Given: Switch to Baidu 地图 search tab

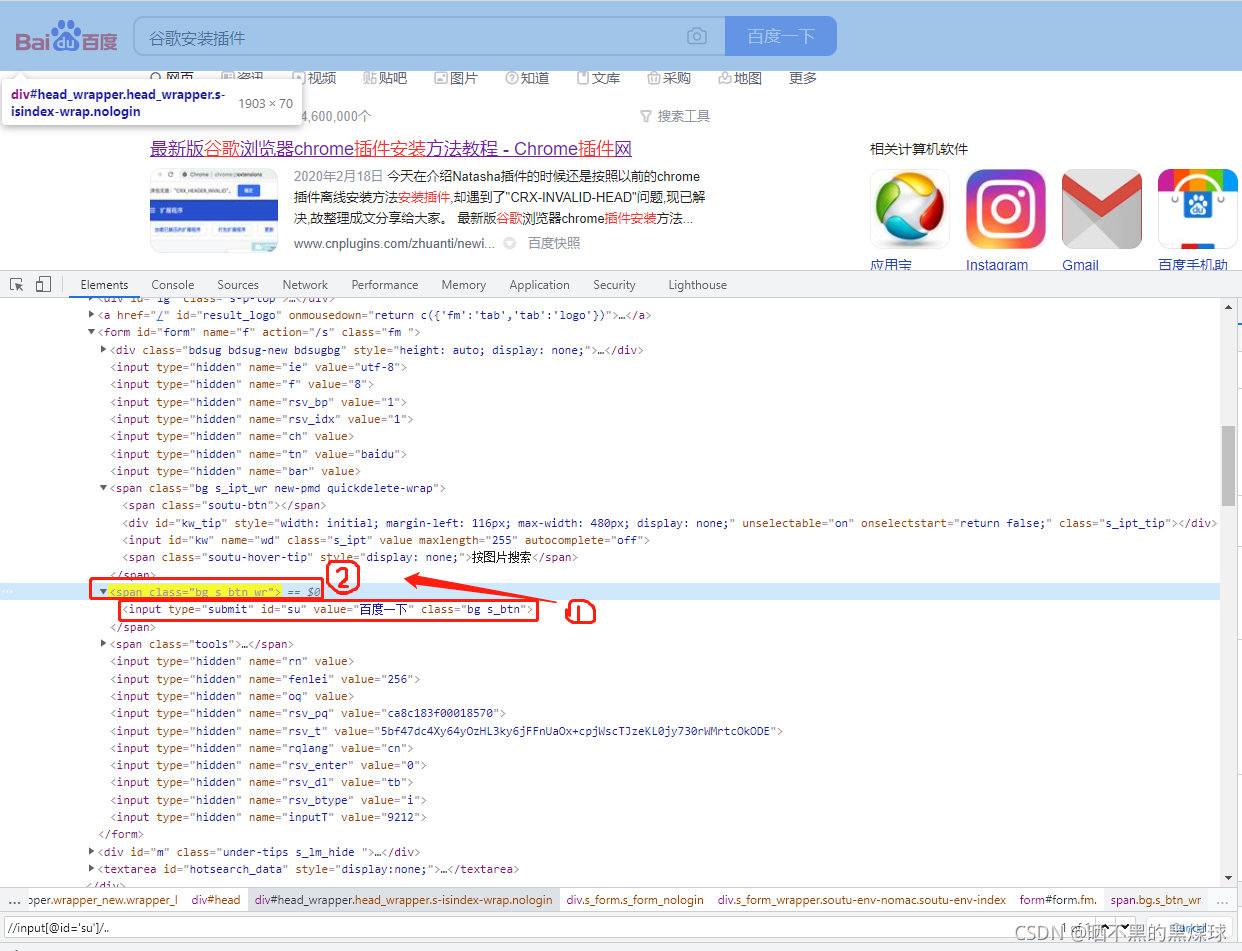Looking at the screenshot, I should (740, 78).
